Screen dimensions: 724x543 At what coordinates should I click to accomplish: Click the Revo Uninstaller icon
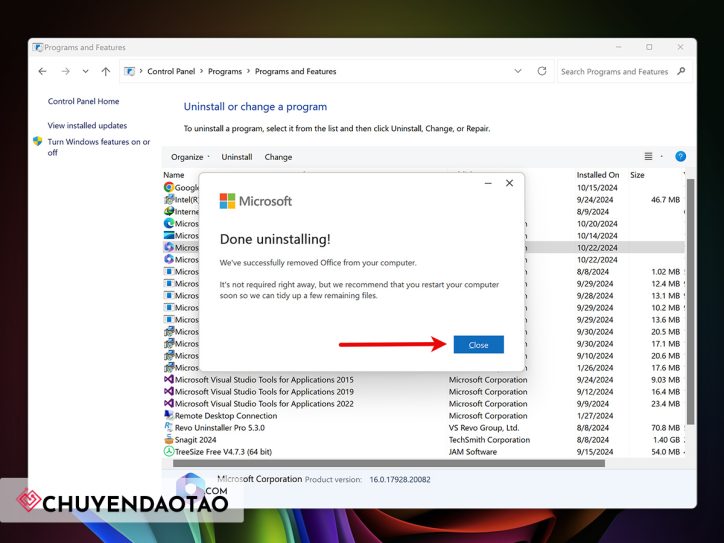coord(169,427)
